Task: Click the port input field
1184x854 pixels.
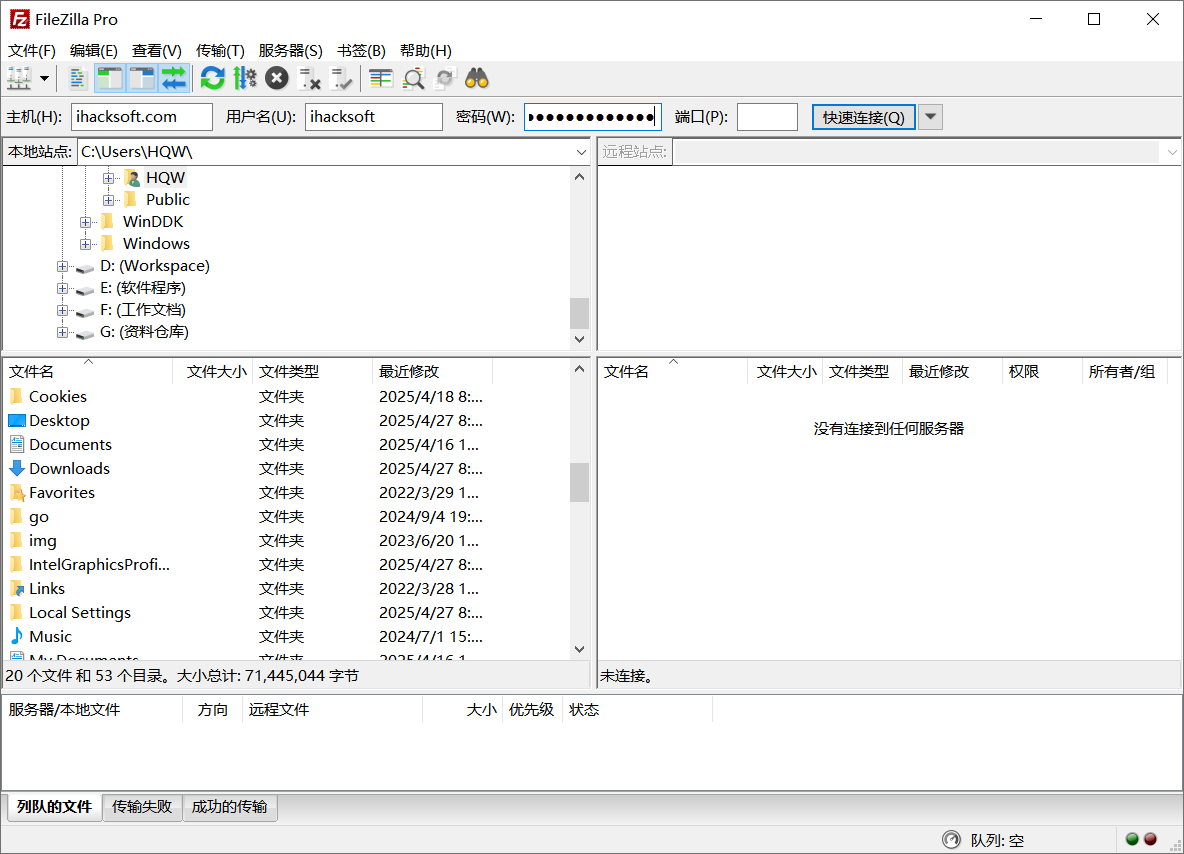Action: (x=767, y=117)
